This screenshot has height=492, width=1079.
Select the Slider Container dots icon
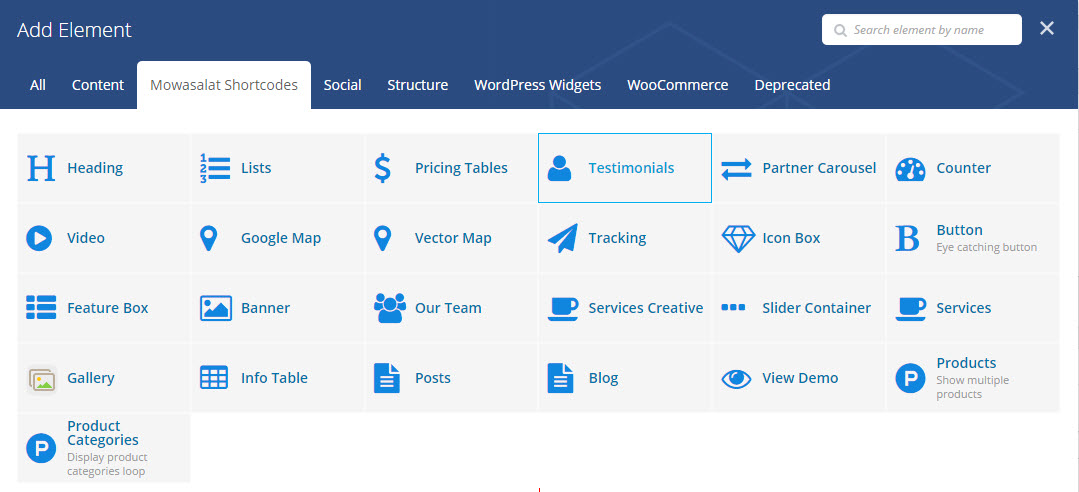click(733, 308)
